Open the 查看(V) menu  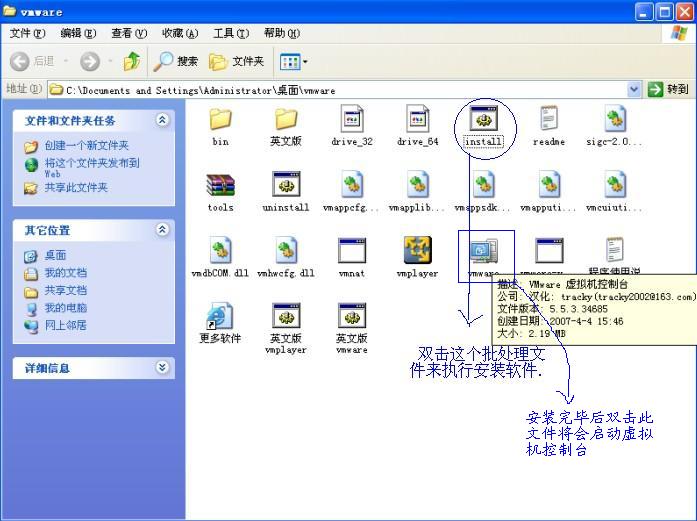coord(128,33)
